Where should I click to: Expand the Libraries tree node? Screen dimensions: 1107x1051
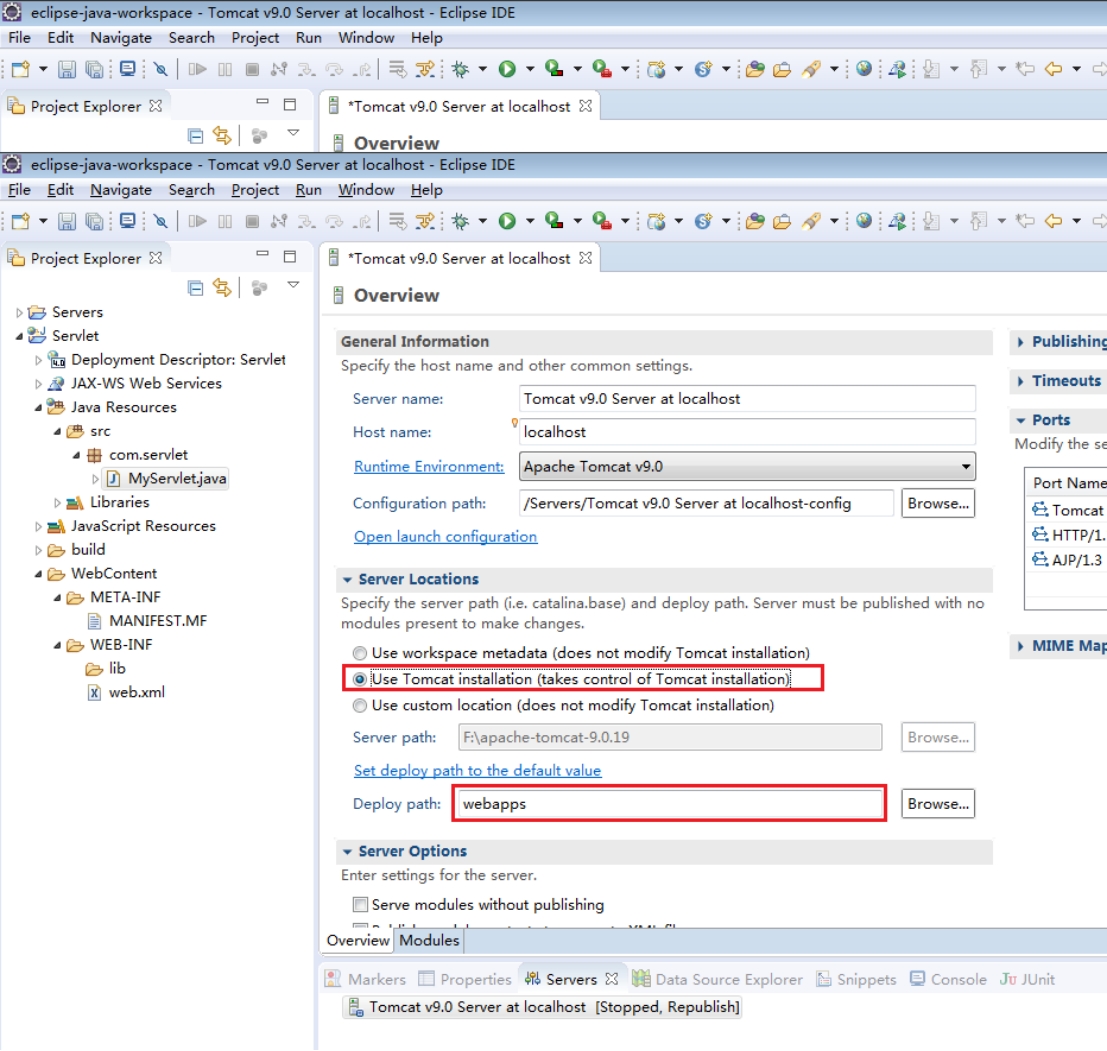pyautogui.click(x=57, y=503)
